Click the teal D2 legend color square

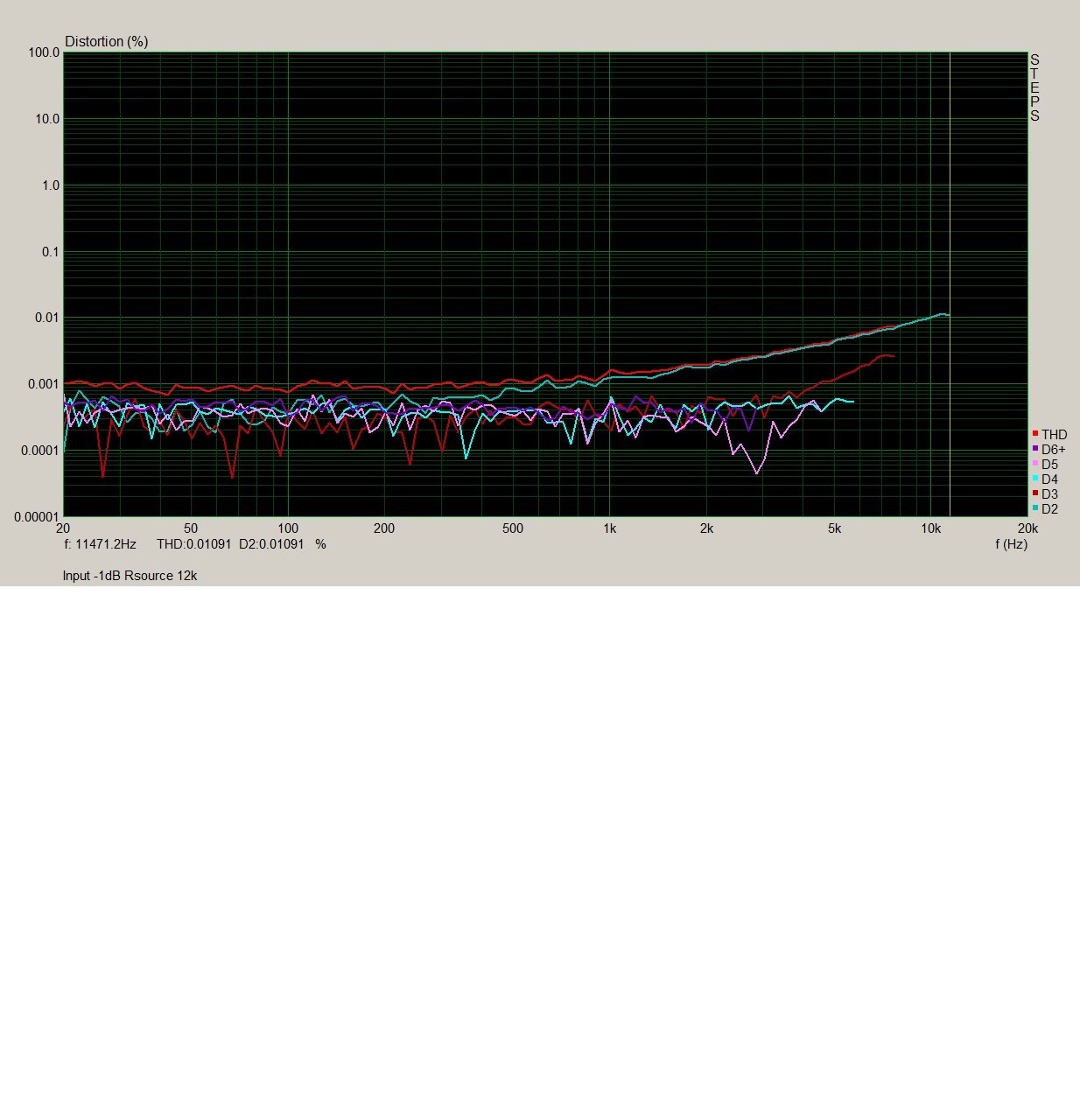pos(1035,508)
